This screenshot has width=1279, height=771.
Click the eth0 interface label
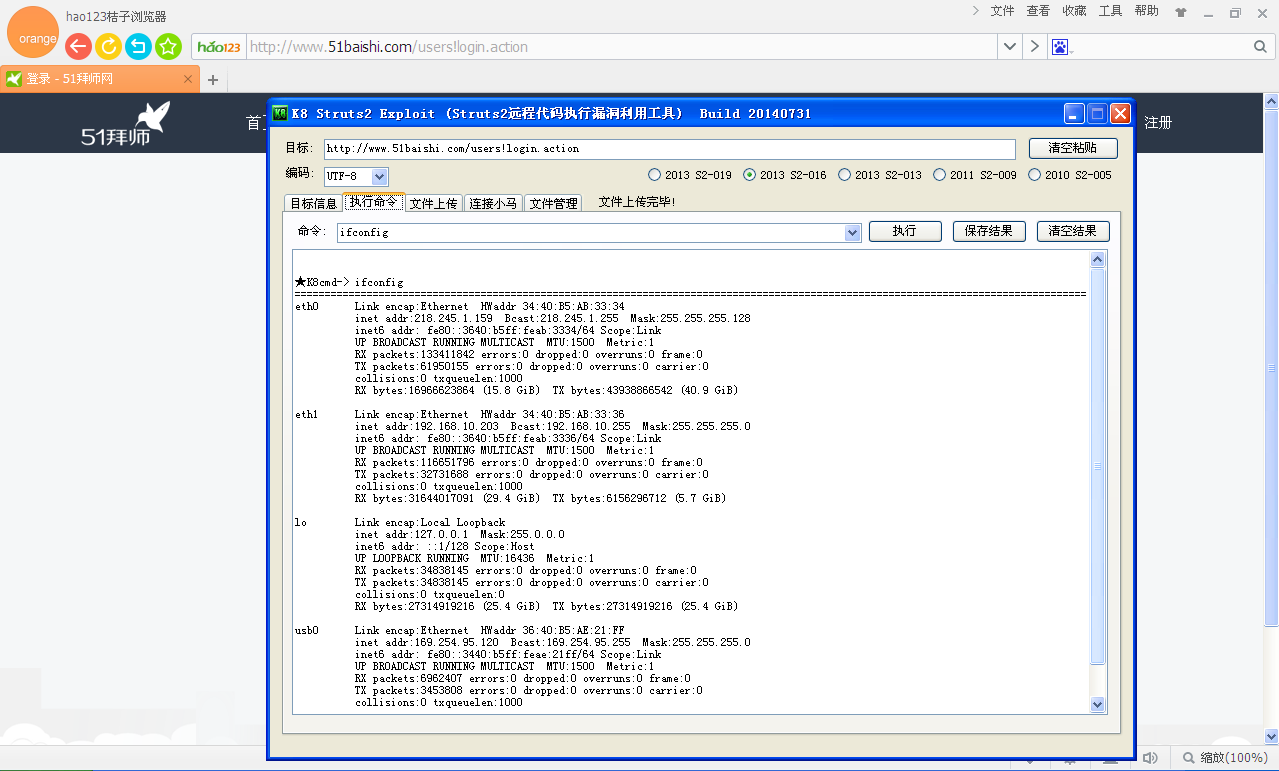[306, 306]
